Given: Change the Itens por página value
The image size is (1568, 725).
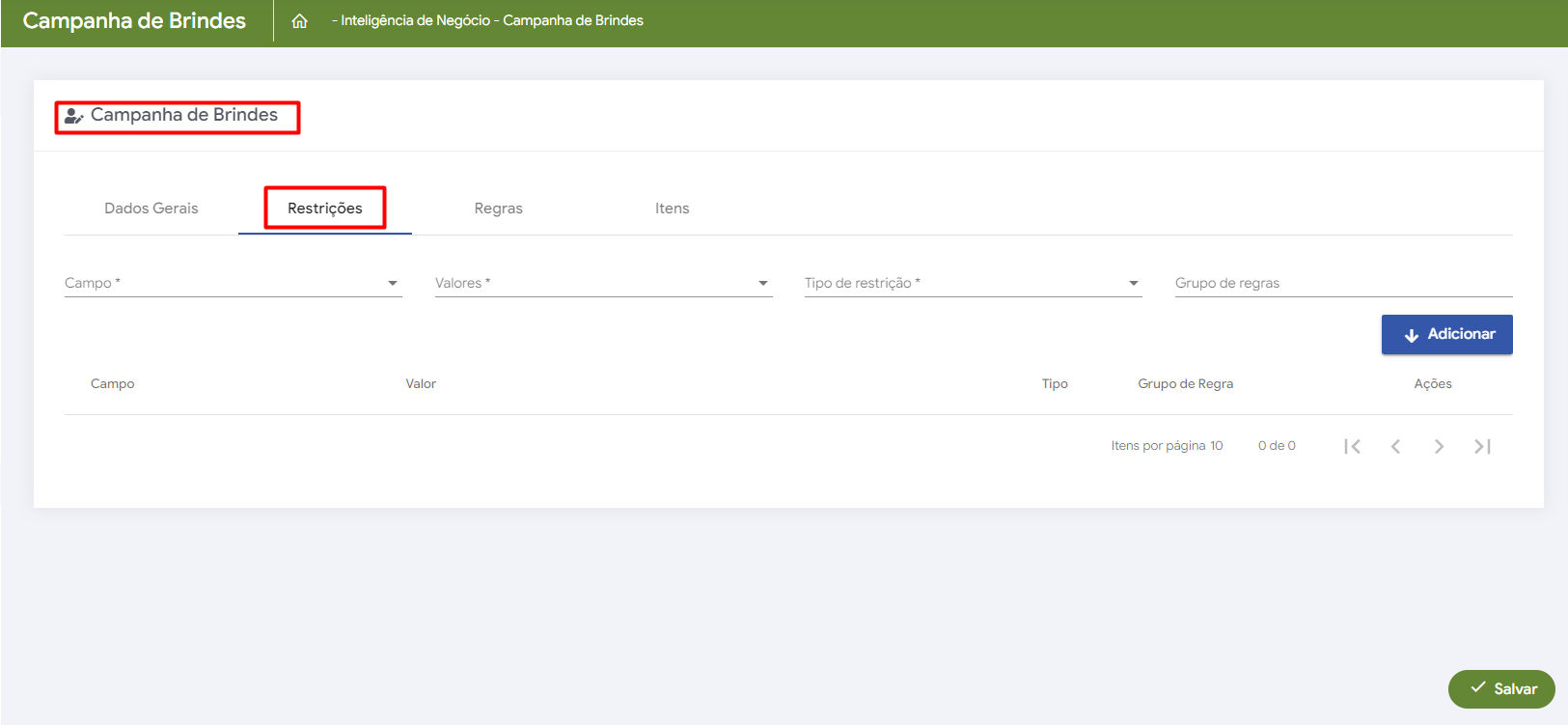Looking at the screenshot, I should pyautogui.click(x=1216, y=446).
